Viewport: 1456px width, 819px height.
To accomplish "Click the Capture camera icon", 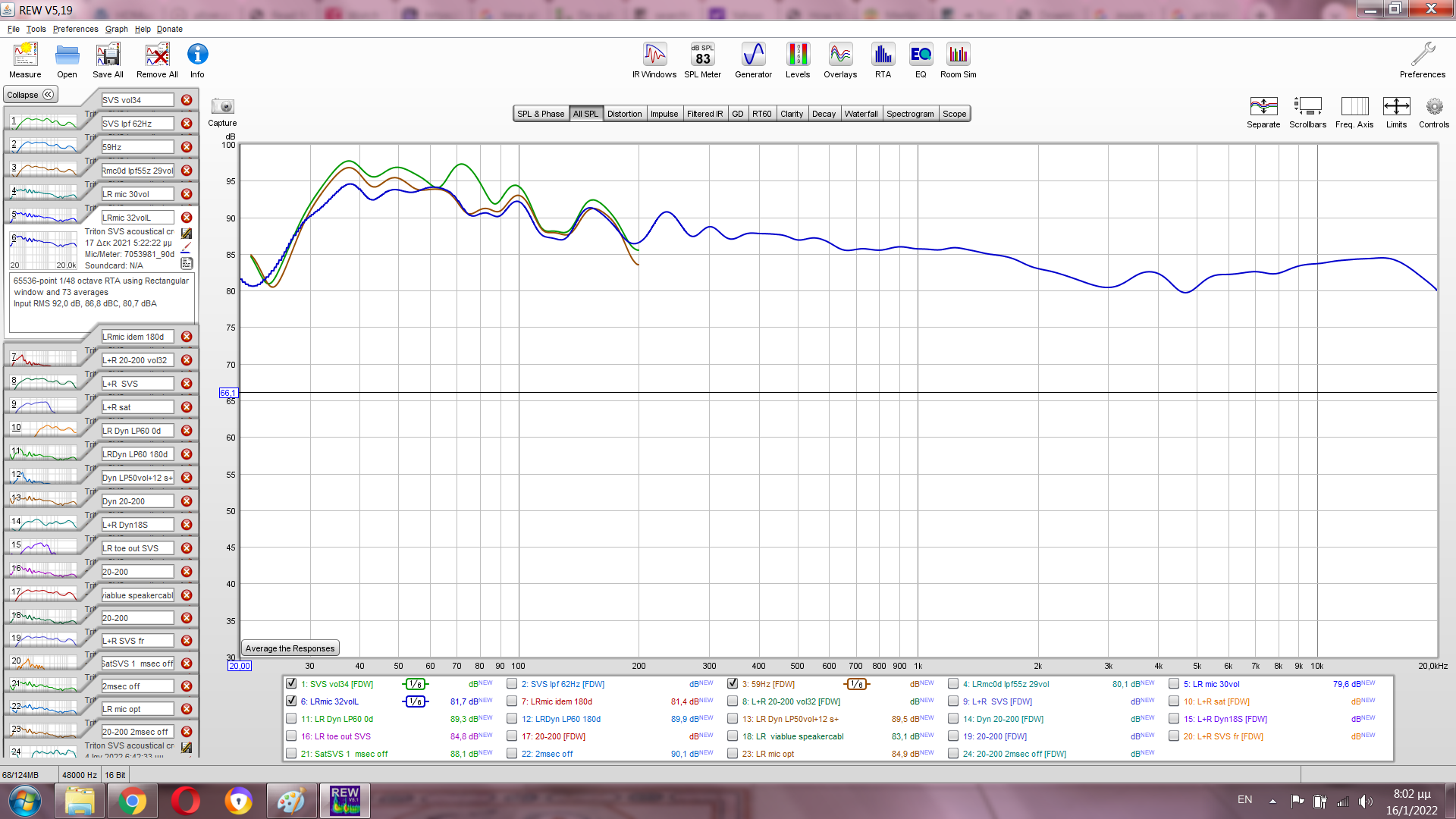I will click(222, 107).
